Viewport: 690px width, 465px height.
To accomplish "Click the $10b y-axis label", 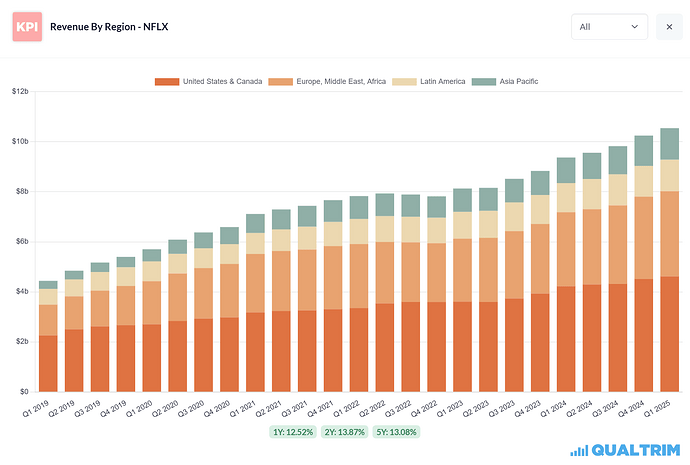I will point(20,141).
